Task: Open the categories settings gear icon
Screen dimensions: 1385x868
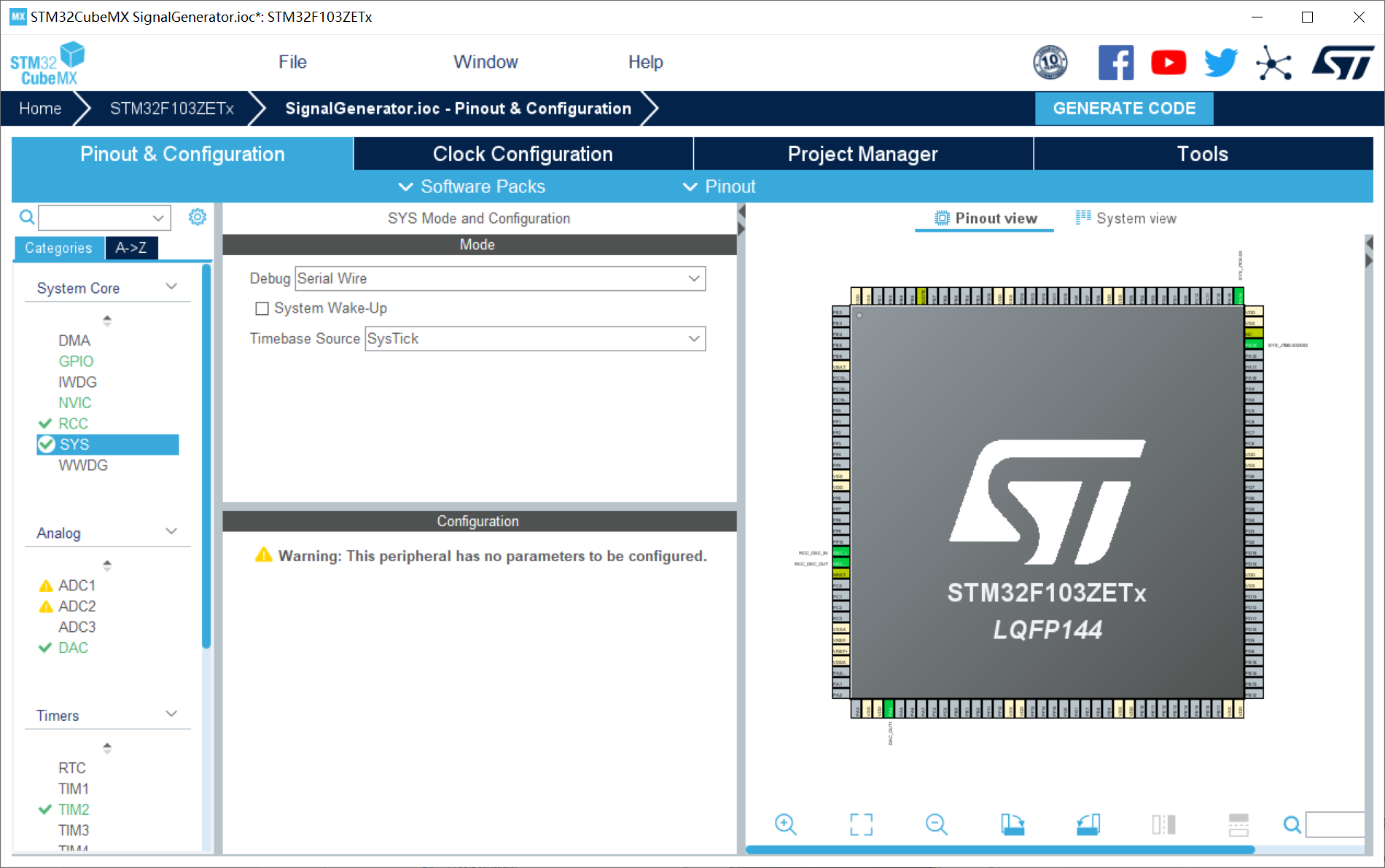Action: click(x=198, y=216)
